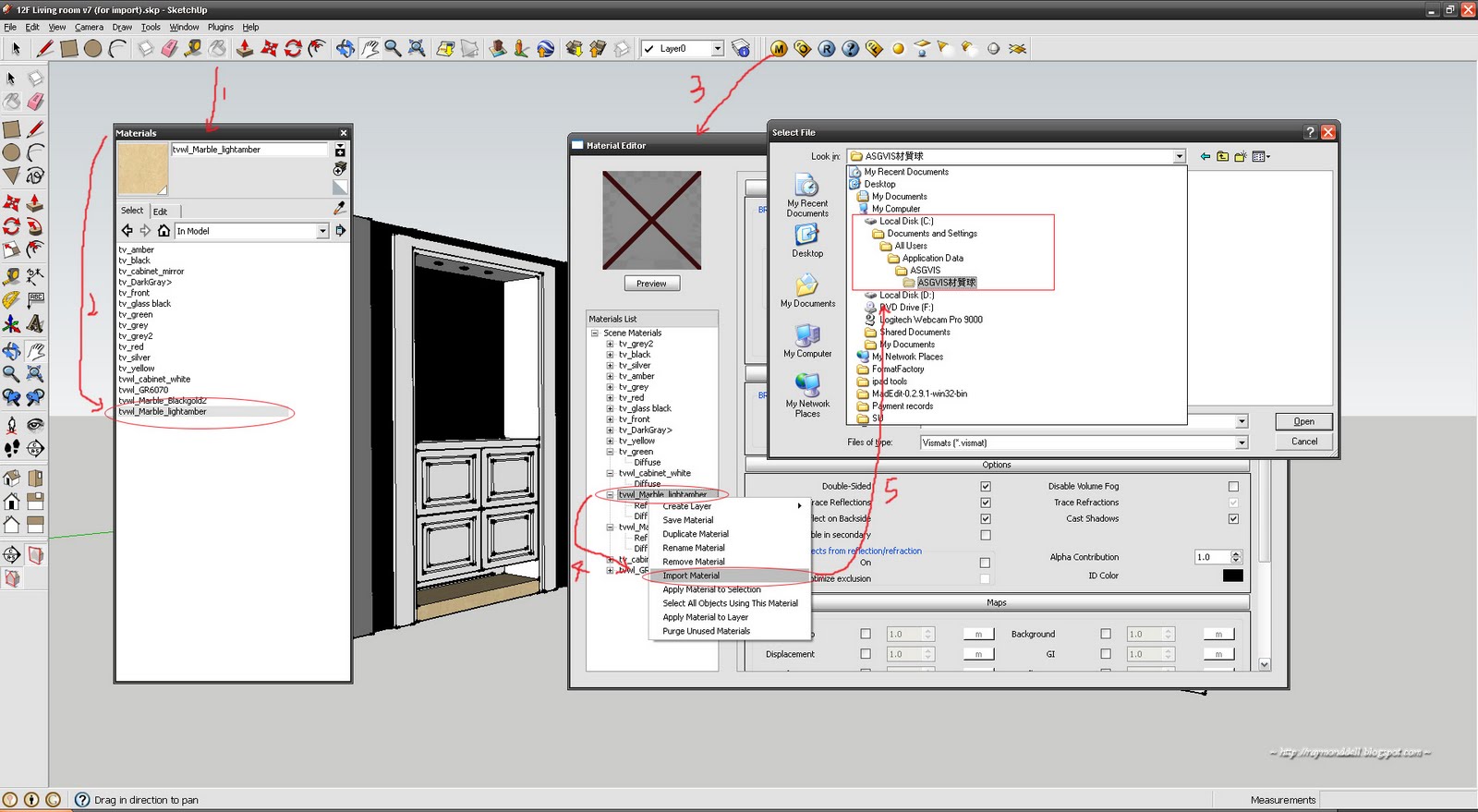Choose Import Material from context menu
Screen dimensions: 1478x812
730,576
